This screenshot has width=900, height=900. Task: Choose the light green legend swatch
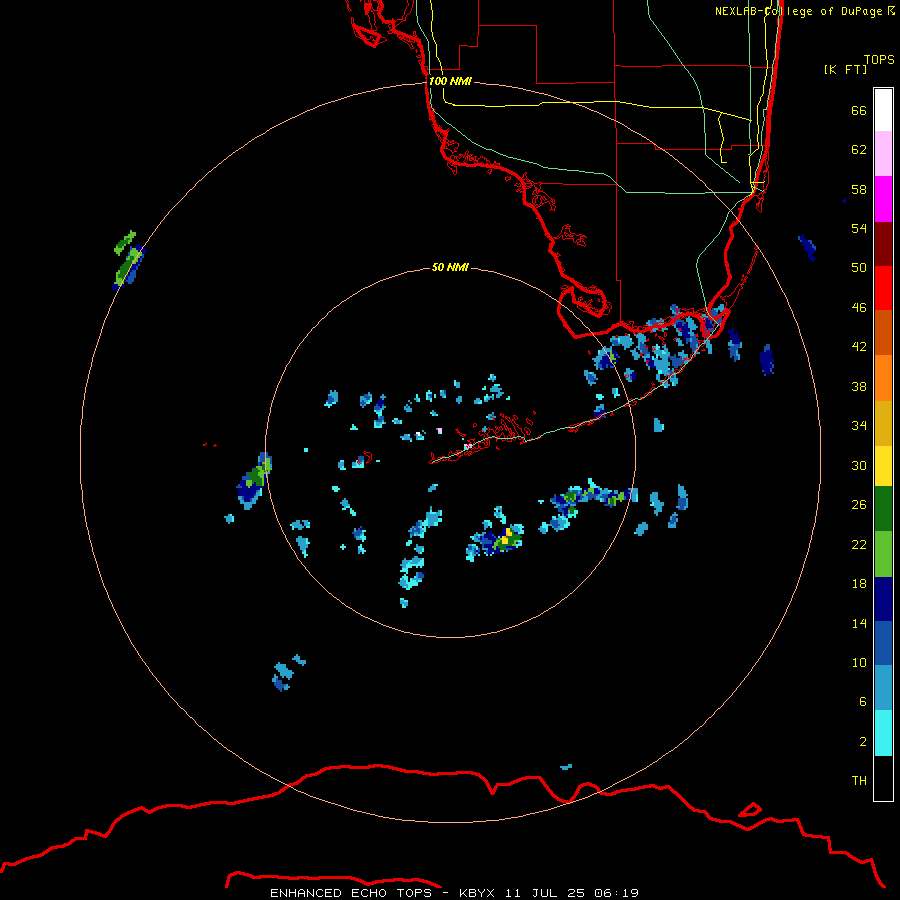(x=883, y=554)
